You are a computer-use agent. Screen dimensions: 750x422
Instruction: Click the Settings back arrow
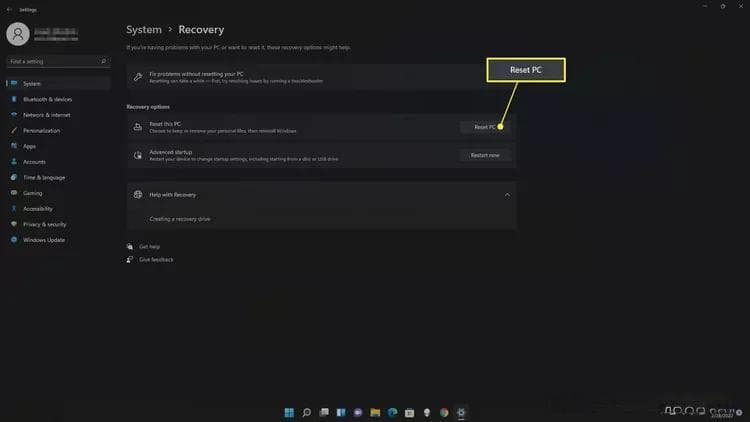coord(9,10)
